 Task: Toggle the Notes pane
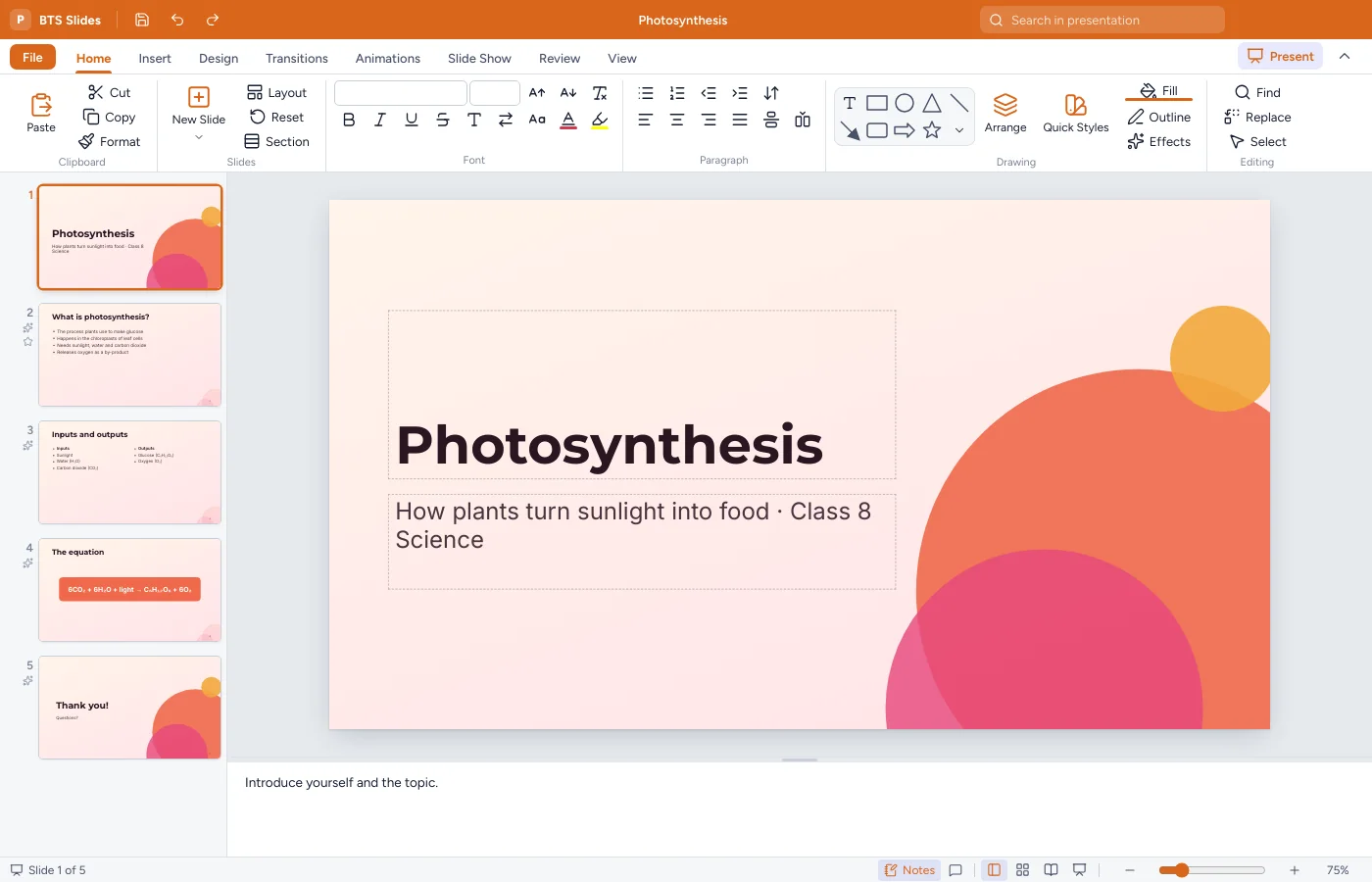click(909, 870)
